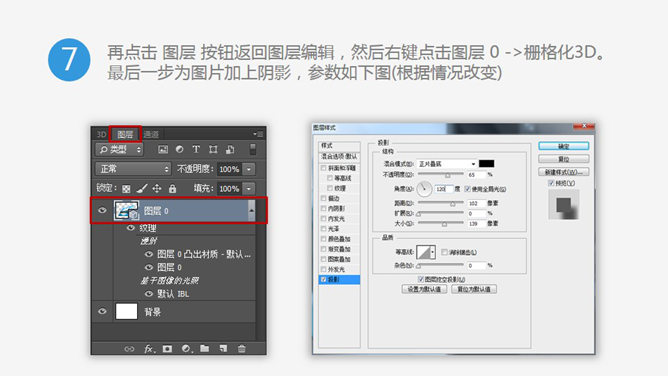Click lock image pixels brush icon
The image size is (668, 376).
(142, 188)
